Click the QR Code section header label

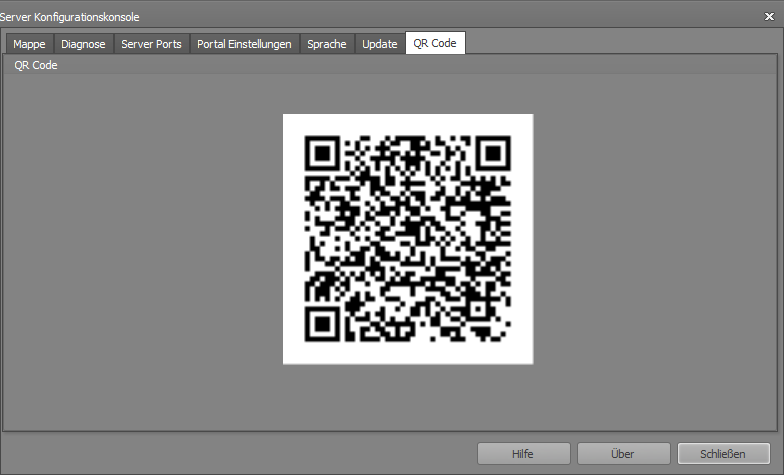click(x=36, y=66)
